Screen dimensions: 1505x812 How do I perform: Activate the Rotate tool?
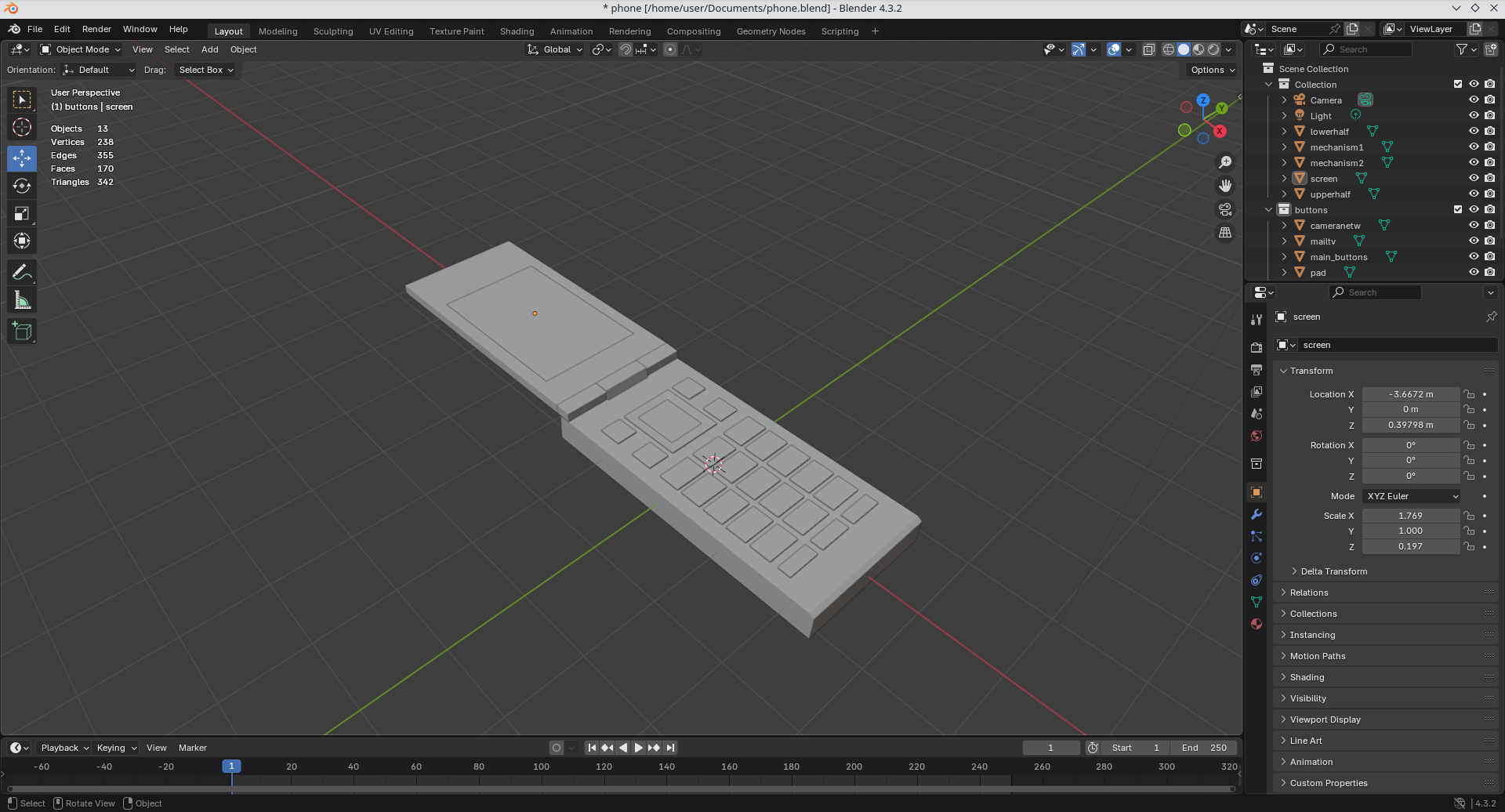point(22,186)
